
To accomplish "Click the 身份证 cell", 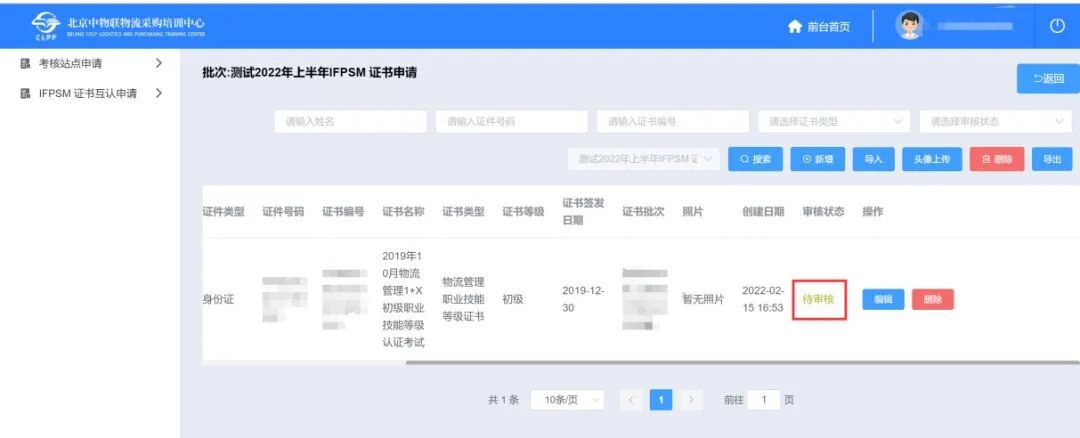I will tap(218, 300).
